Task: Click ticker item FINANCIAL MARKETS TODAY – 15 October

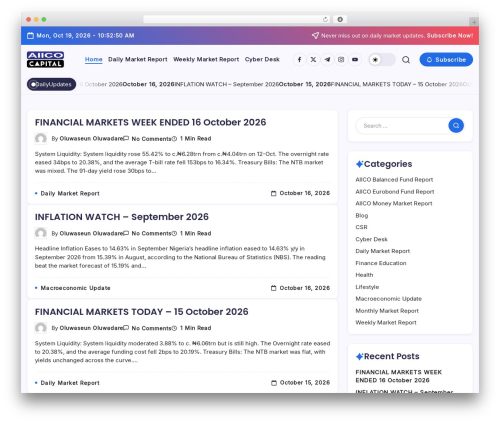Action: (397, 84)
